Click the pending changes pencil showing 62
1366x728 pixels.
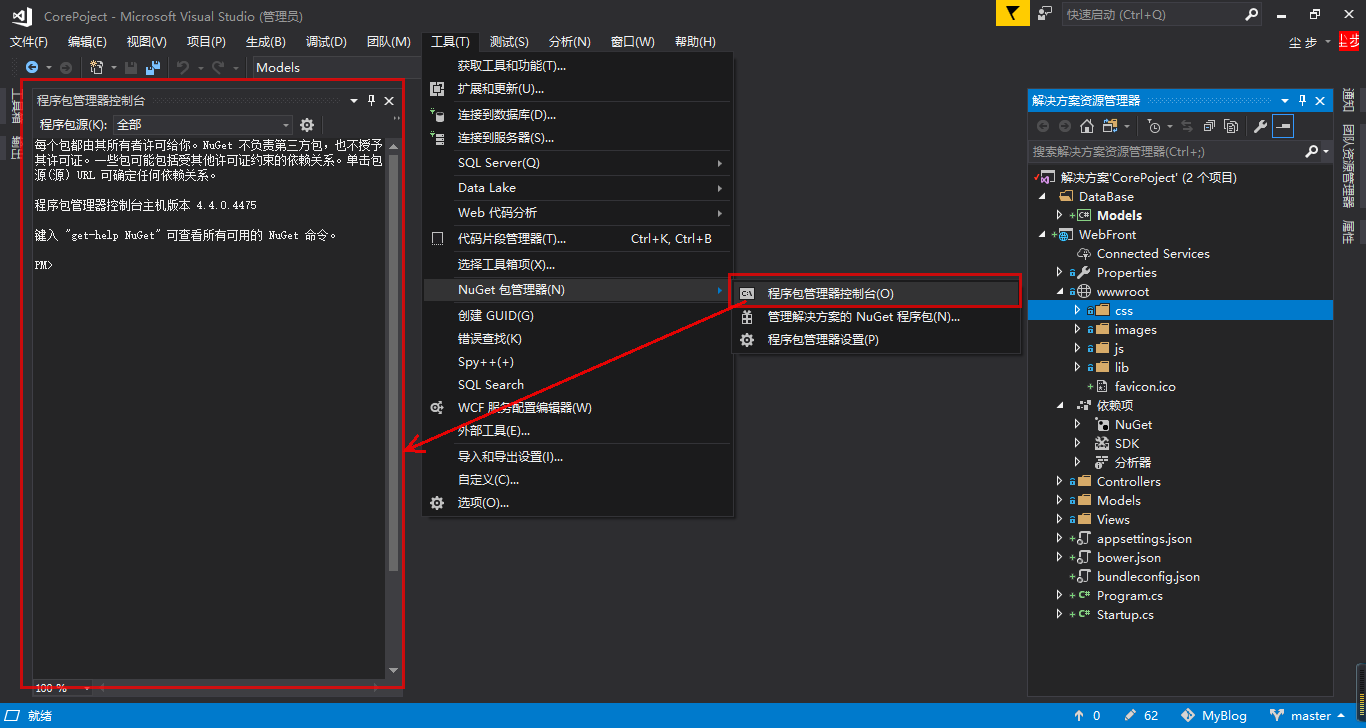[x=1141, y=716]
